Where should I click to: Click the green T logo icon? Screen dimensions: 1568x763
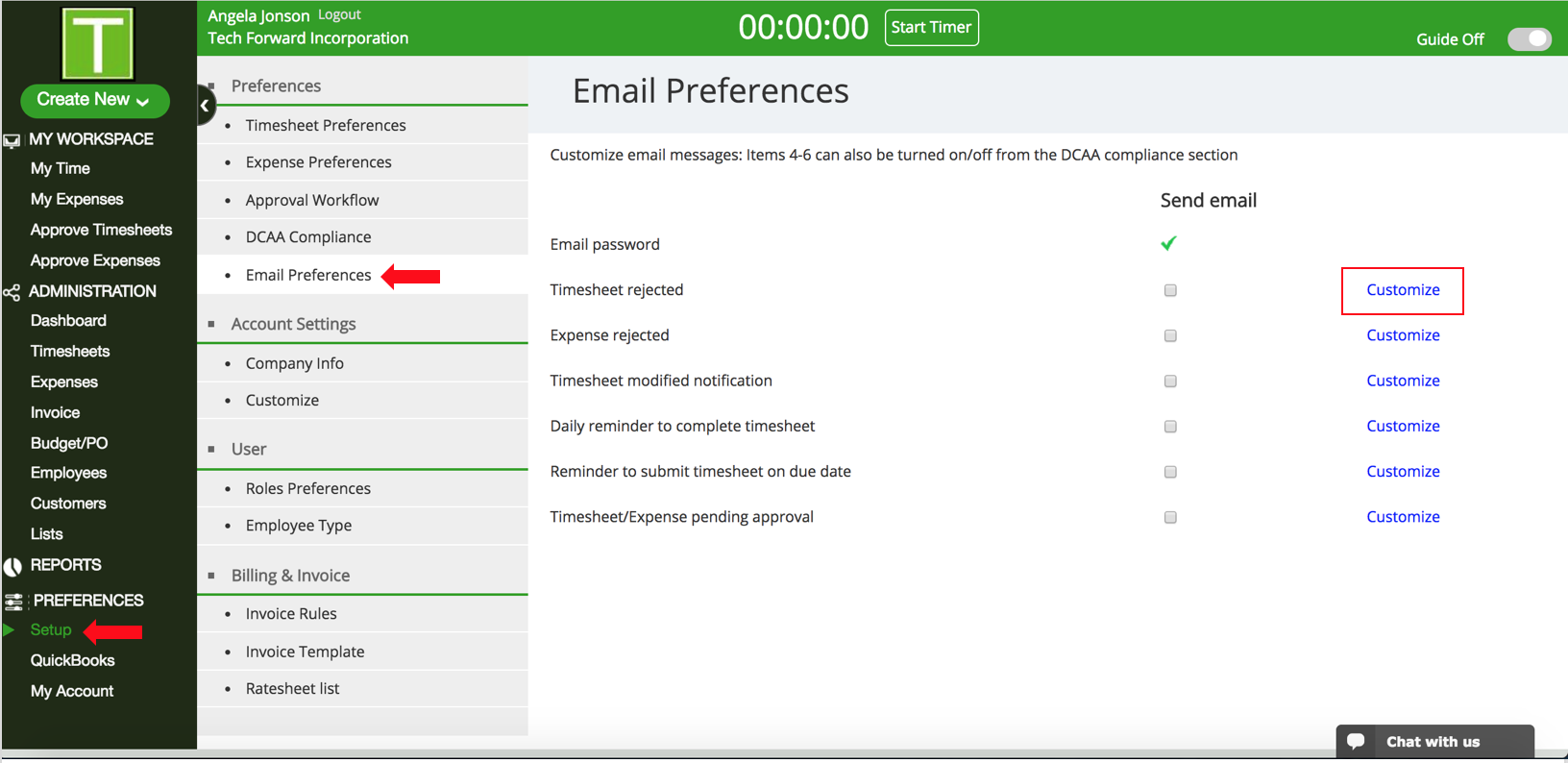pyautogui.click(x=97, y=43)
